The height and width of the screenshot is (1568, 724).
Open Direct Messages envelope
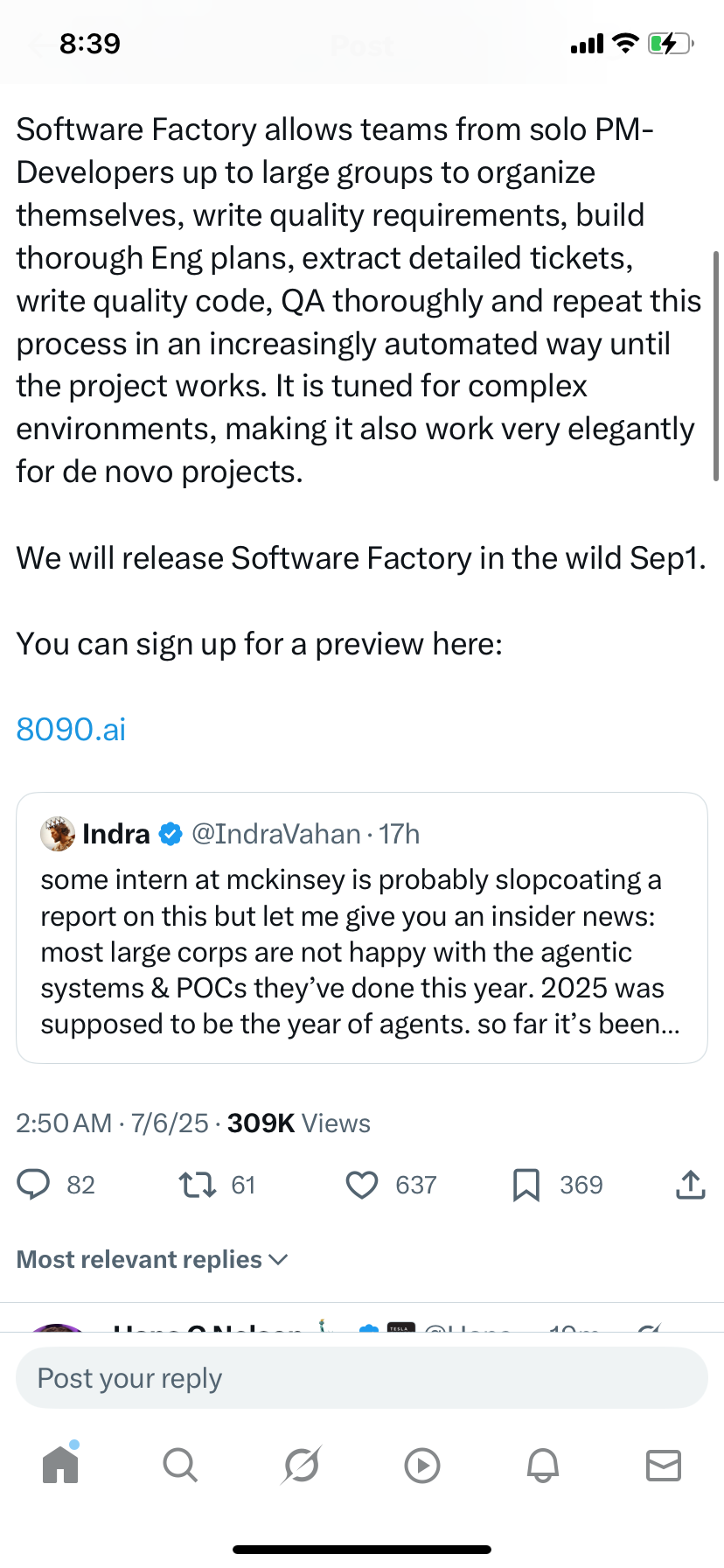(663, 1464)
